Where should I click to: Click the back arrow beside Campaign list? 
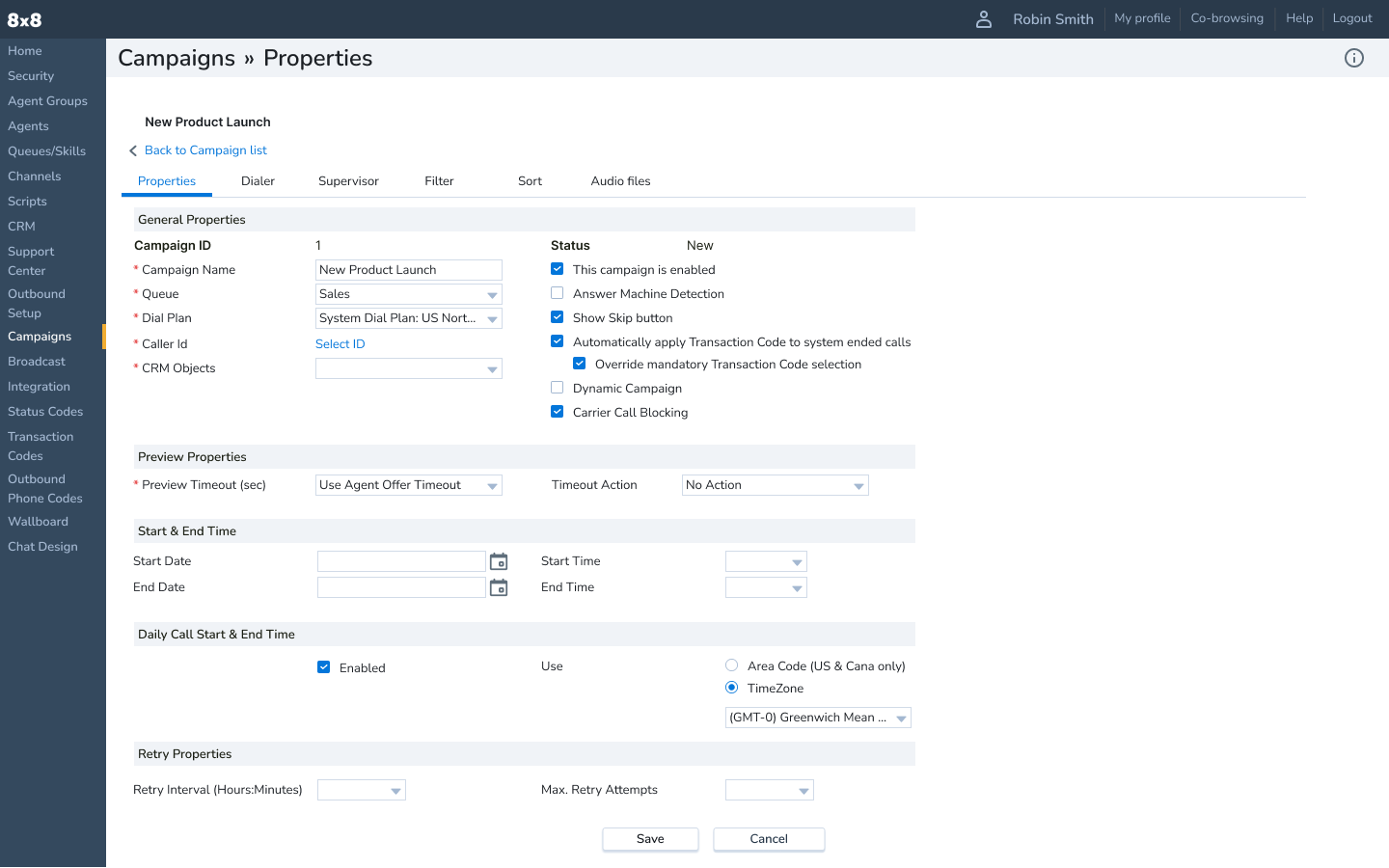[133, 150]
